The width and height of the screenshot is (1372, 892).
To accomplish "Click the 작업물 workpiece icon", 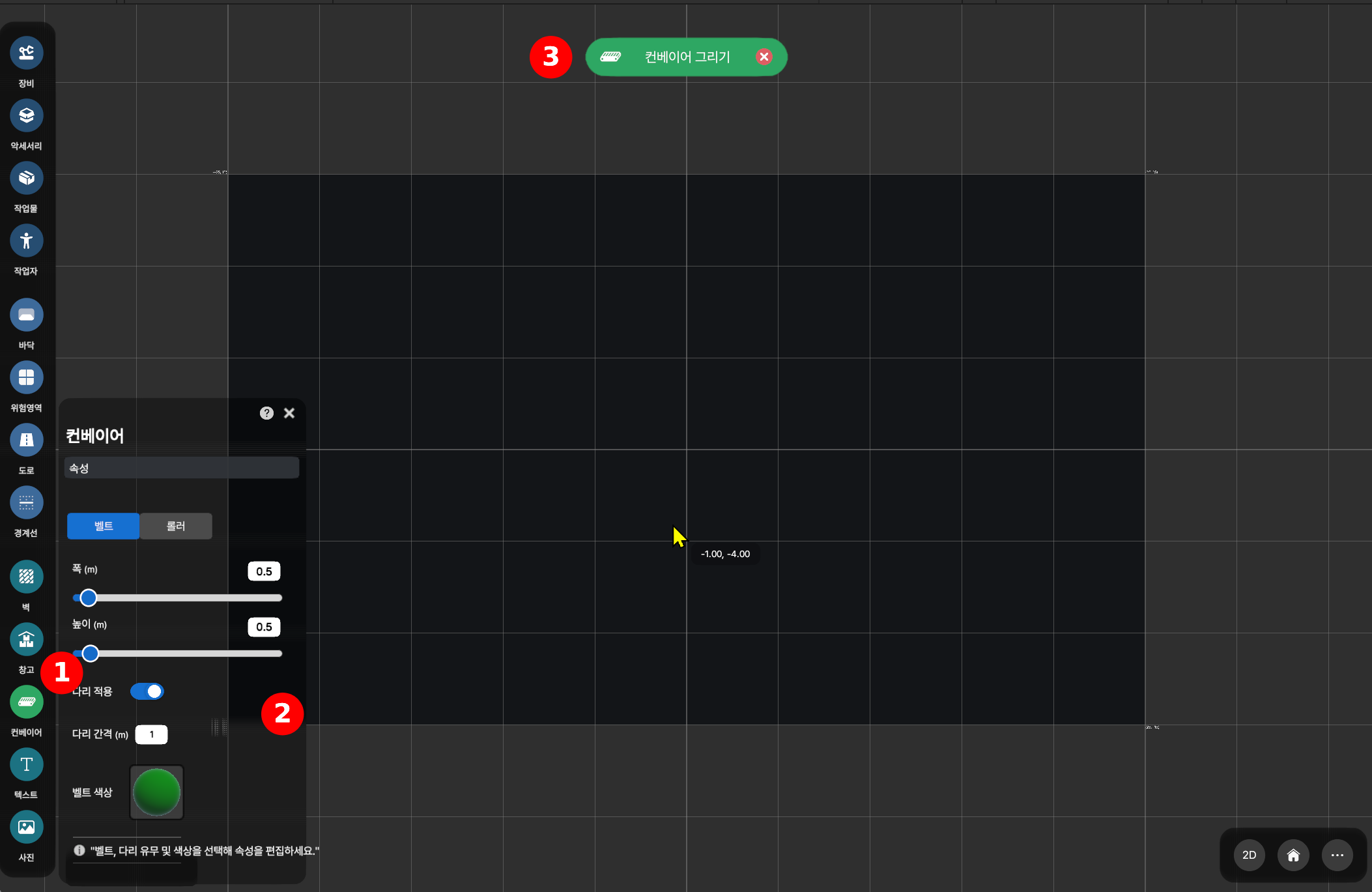I will tap(26, 178).
